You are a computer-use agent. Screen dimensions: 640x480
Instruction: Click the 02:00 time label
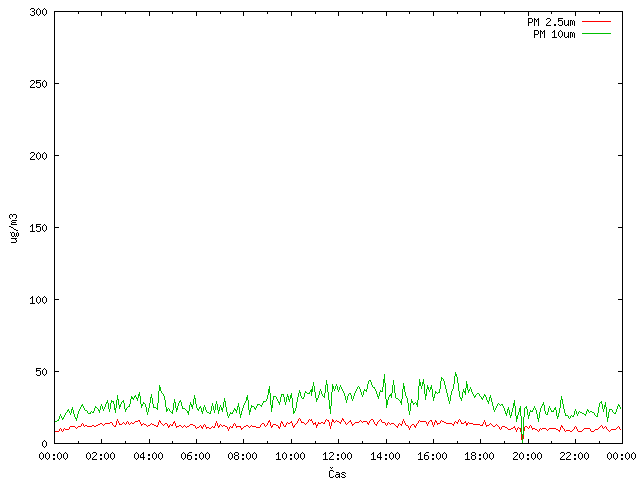pyautogui.click(x=100, y=456)
